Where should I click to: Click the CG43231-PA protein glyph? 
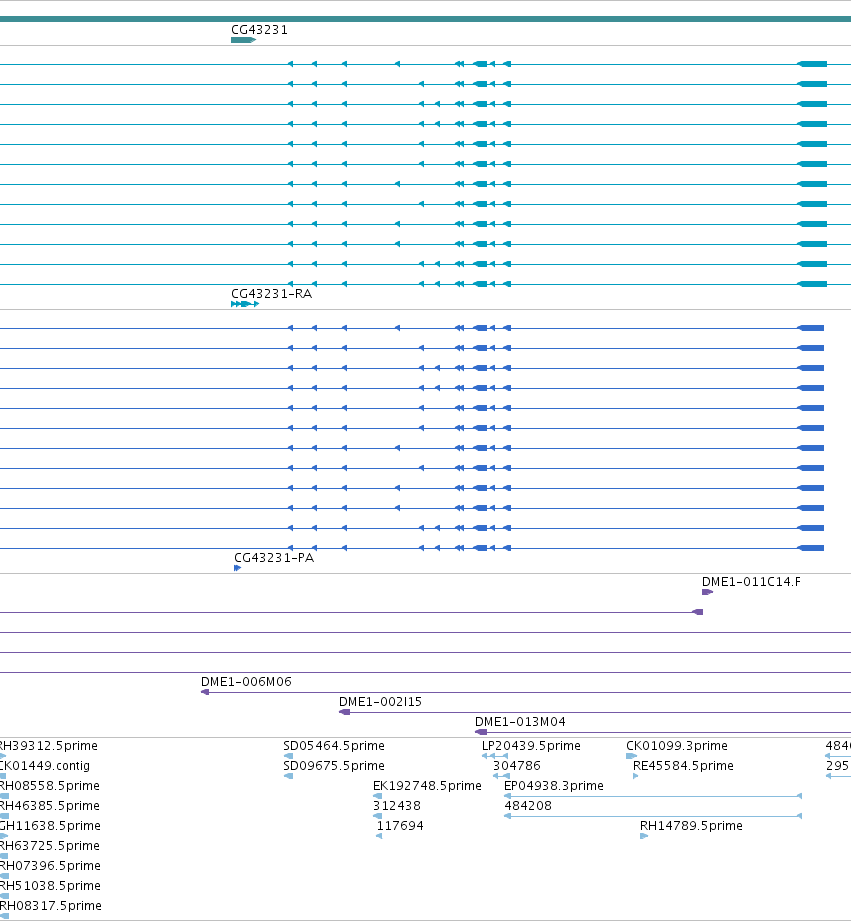[237, 568]
